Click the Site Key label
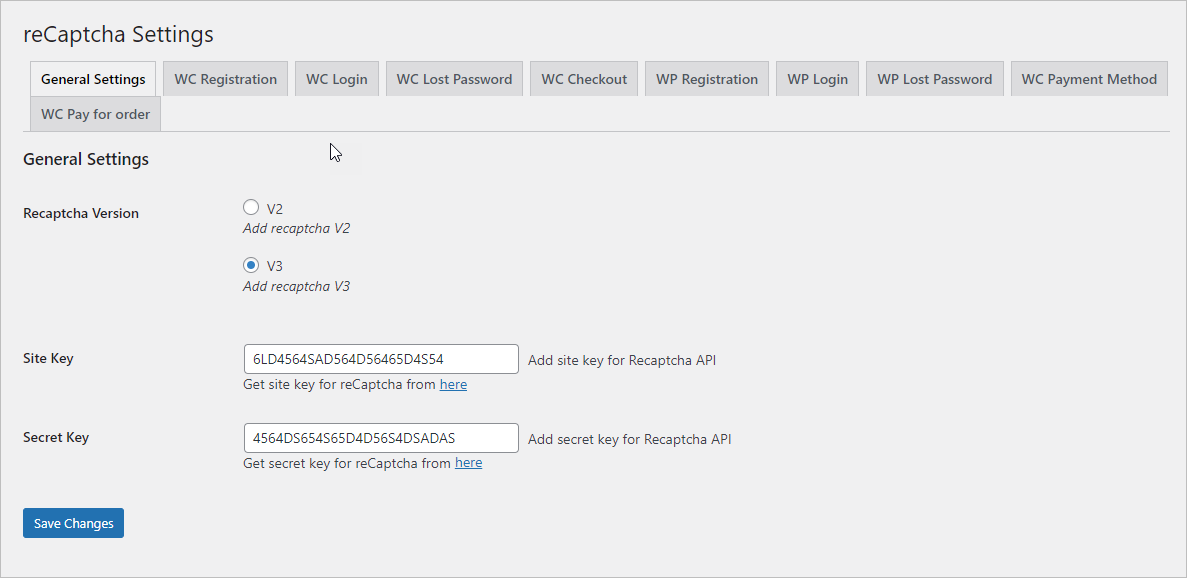This screenshot has width=1187, height=578. [48, 358]
